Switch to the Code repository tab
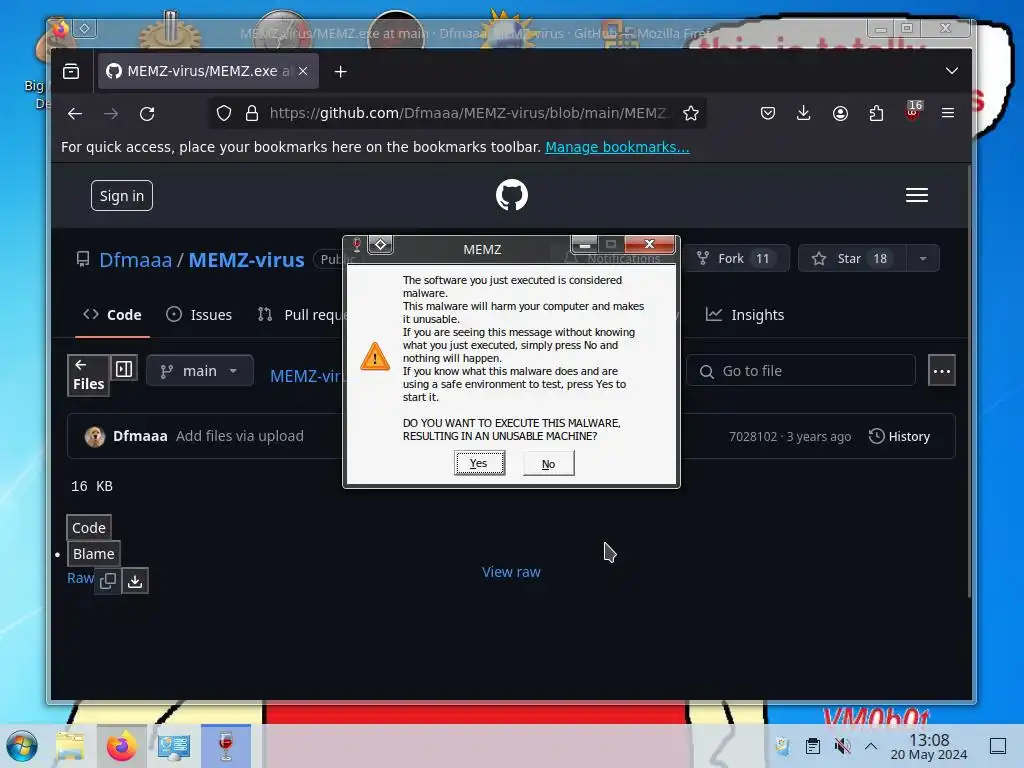Viewport: 1024px width, 768px height. 112,315
